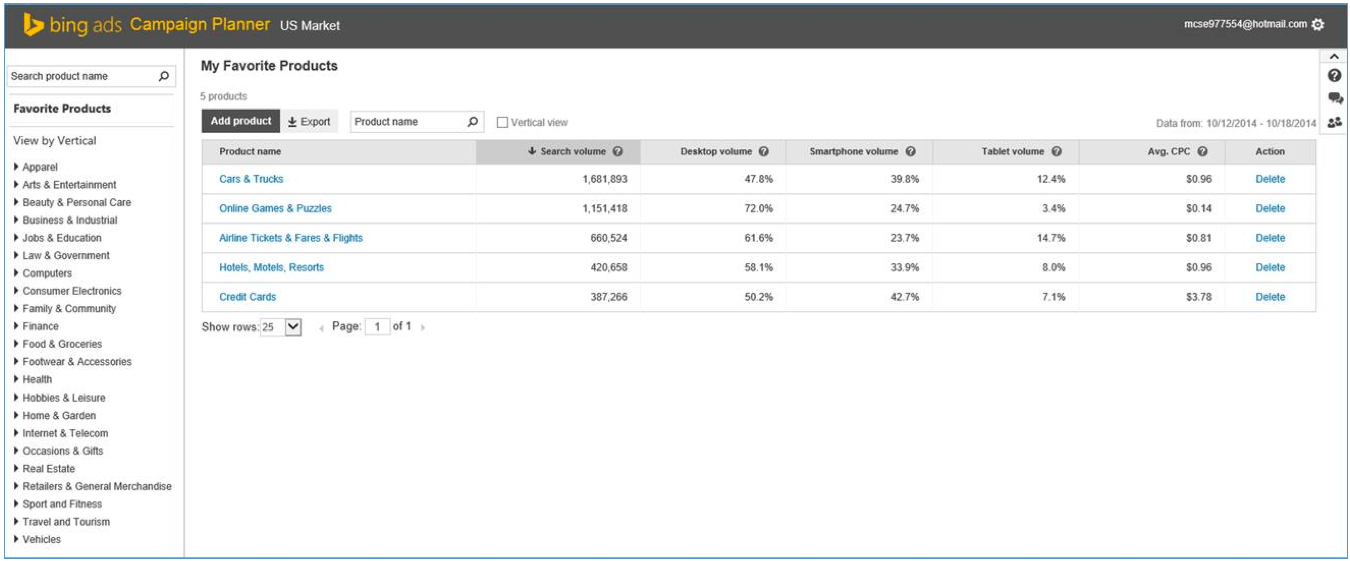Enable the Vertical view checkbox
This screenshot has height=561, width=1350.
[x=502, y=122]
